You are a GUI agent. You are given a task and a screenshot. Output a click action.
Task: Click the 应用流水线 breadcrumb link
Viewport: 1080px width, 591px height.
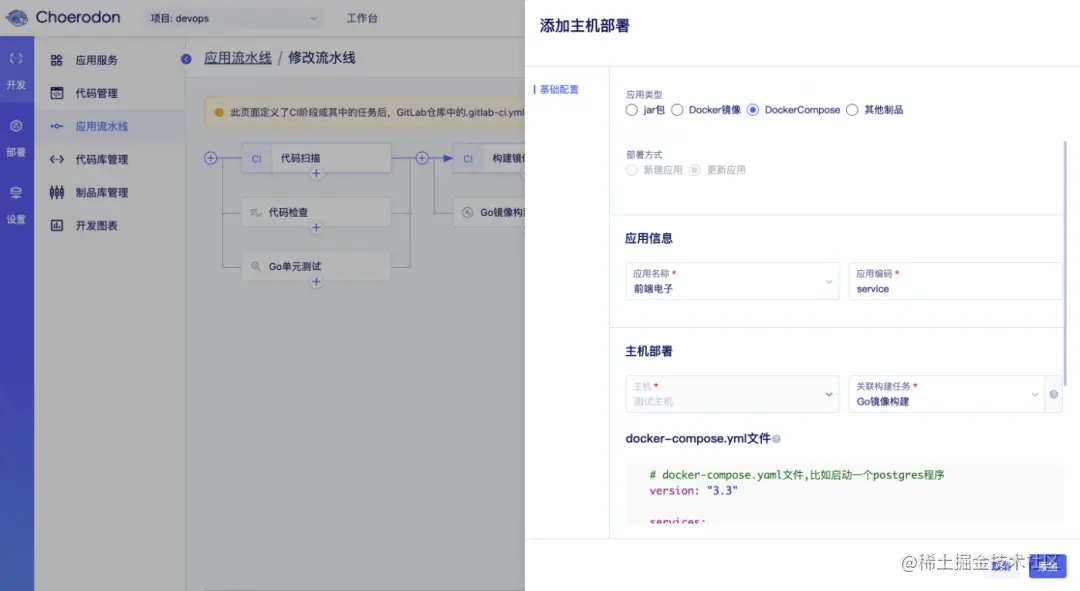click(237, 57)
